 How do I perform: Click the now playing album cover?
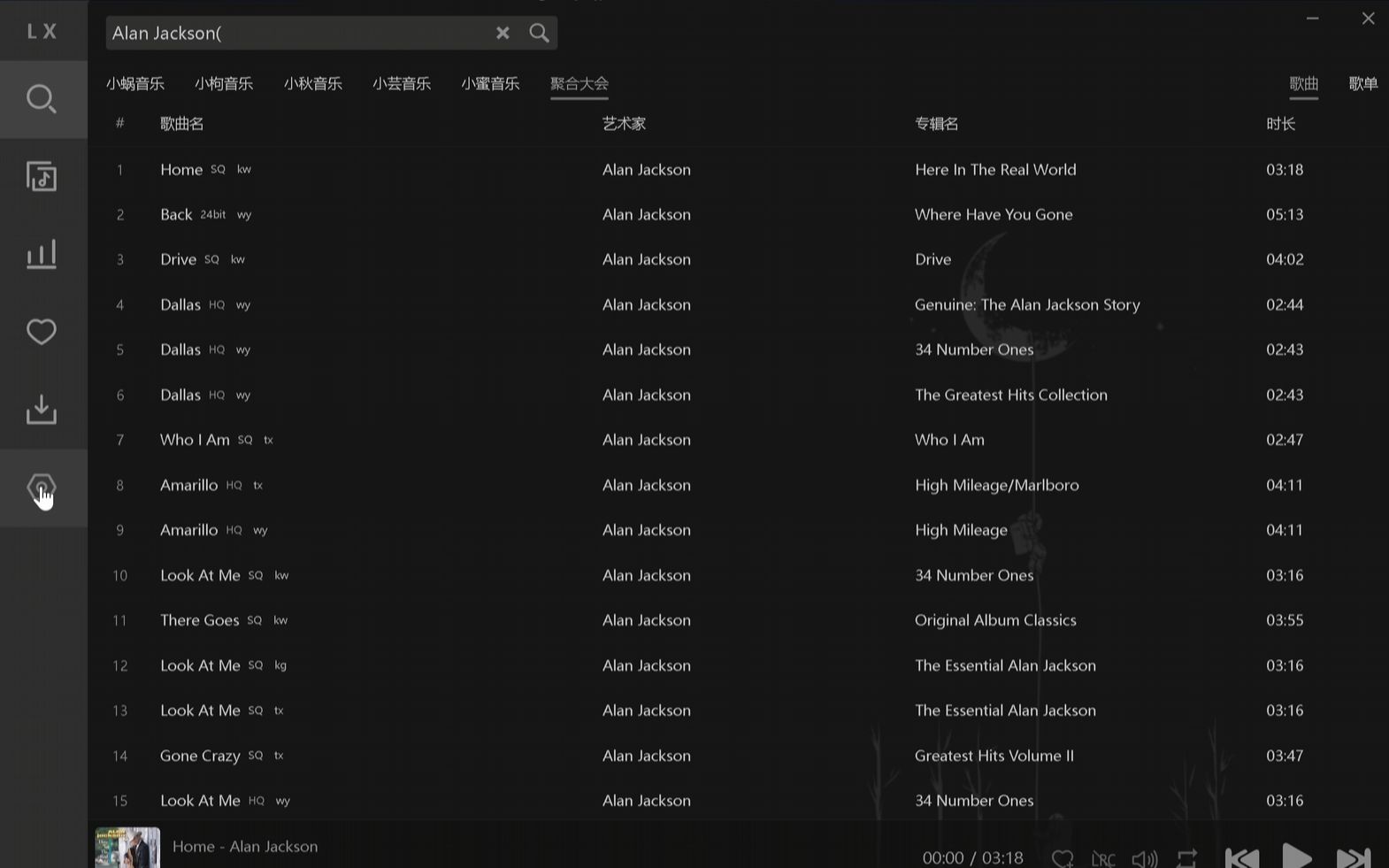[127, 847]
